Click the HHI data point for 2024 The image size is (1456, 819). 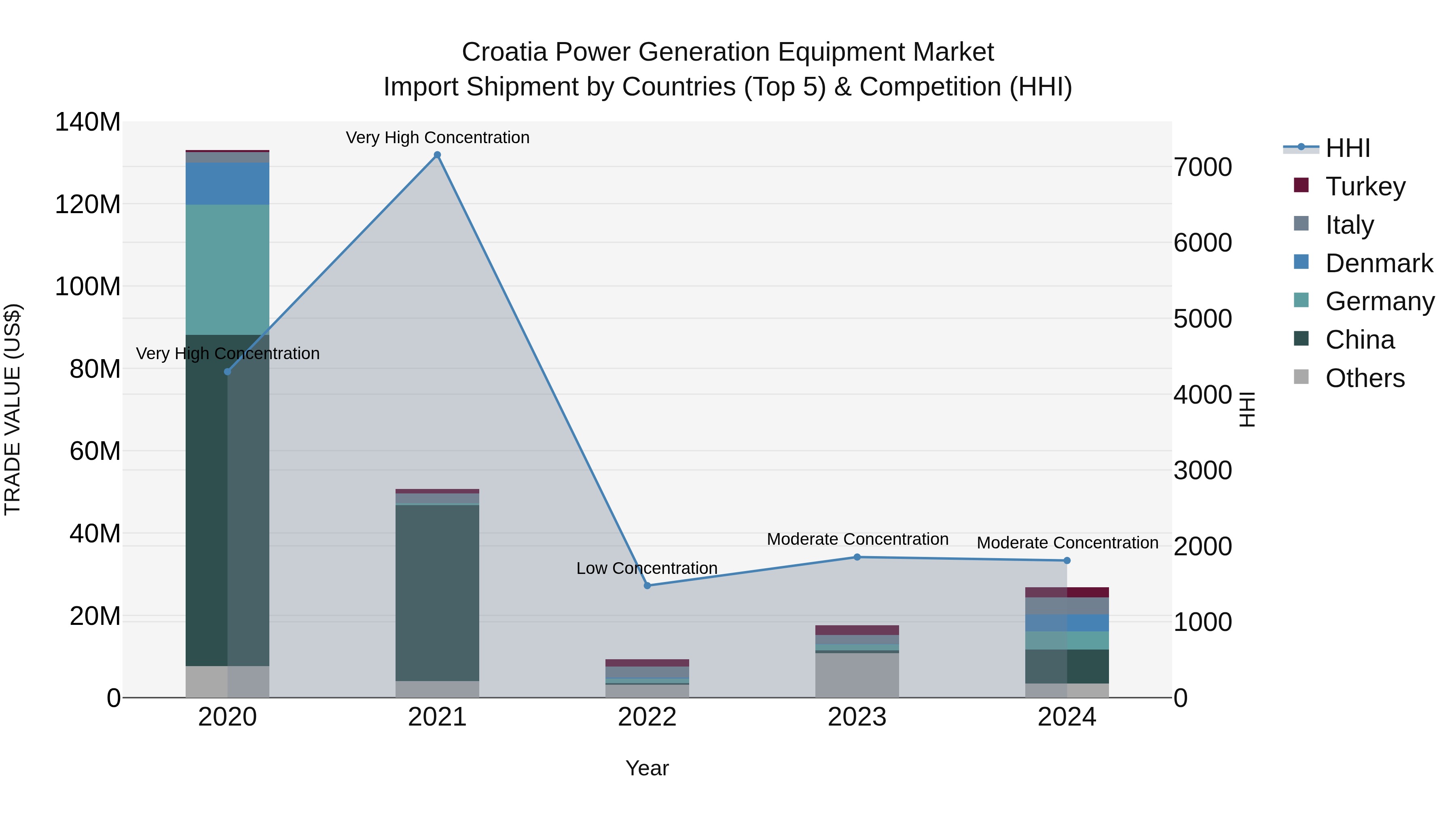1067,561
